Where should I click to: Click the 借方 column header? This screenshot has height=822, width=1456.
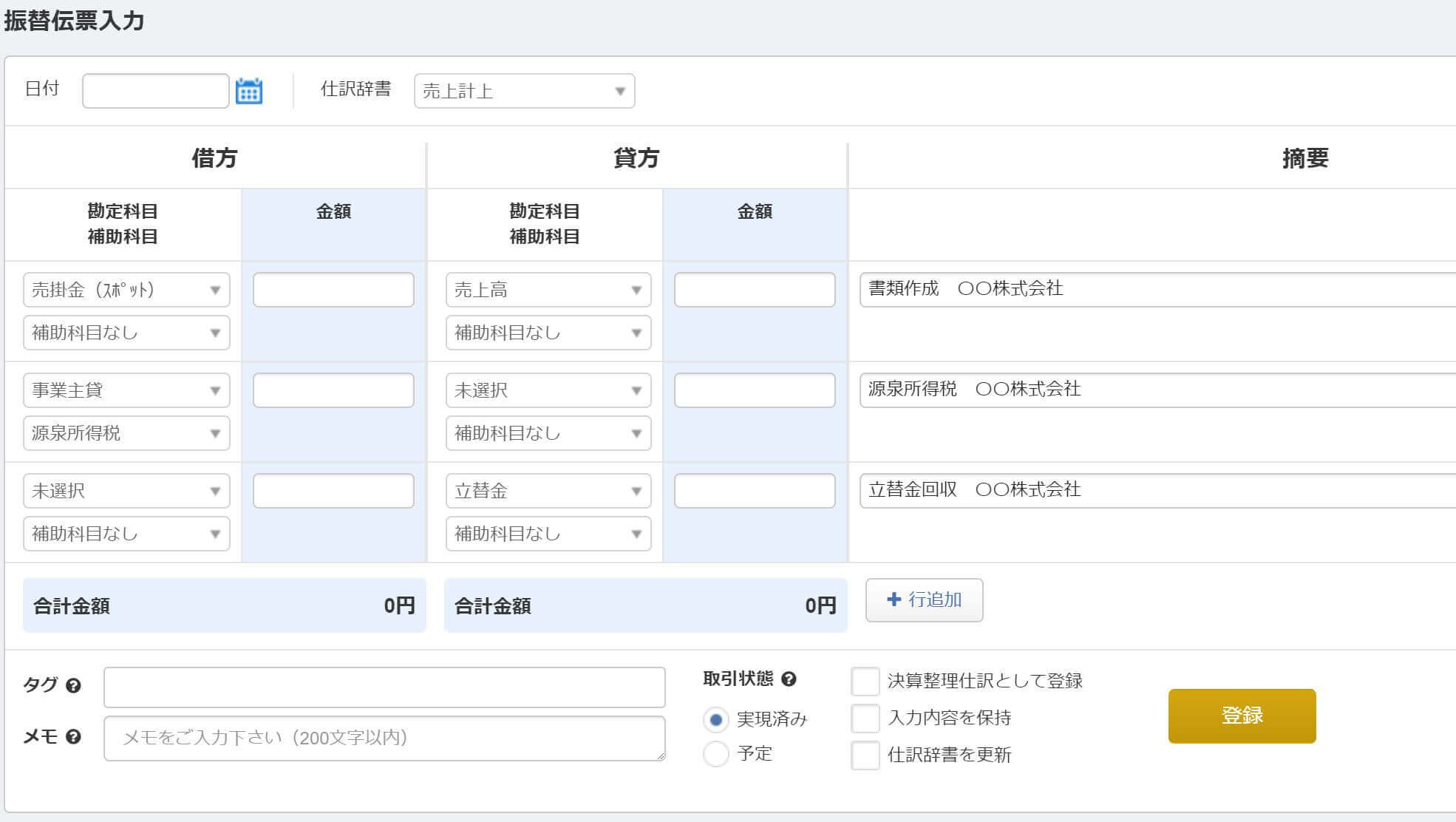pos(214,158)
